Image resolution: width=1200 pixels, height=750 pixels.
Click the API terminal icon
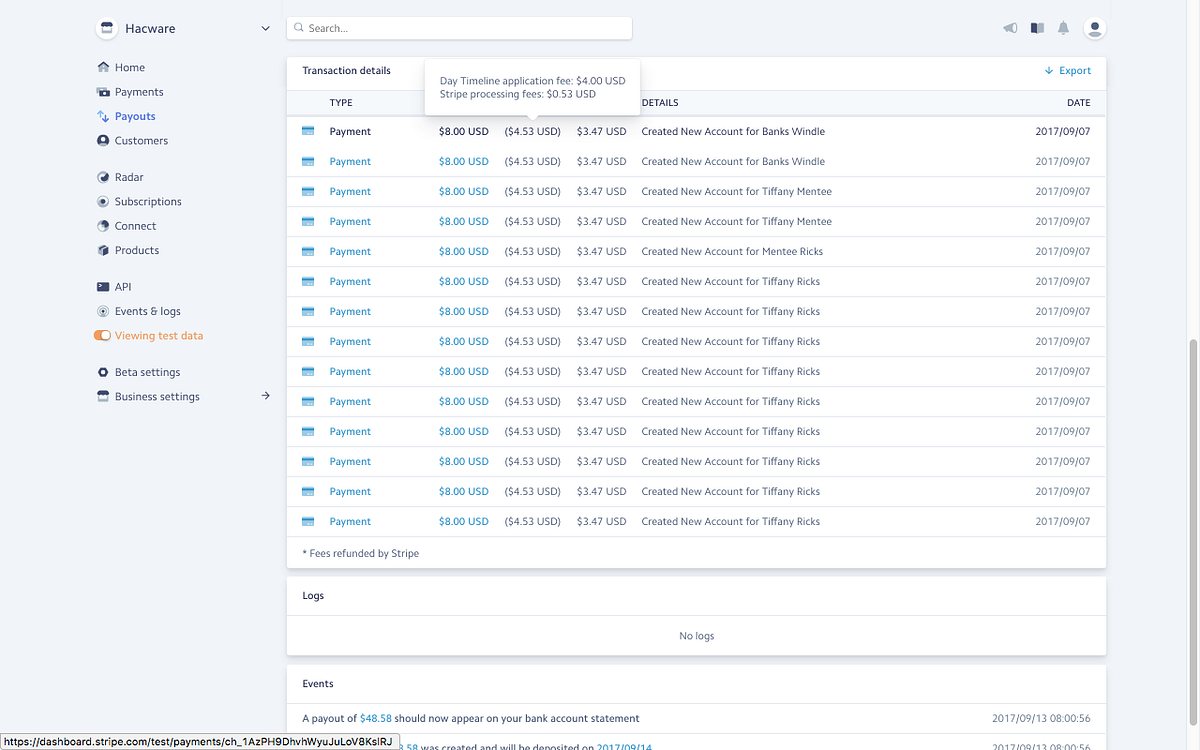103,287
